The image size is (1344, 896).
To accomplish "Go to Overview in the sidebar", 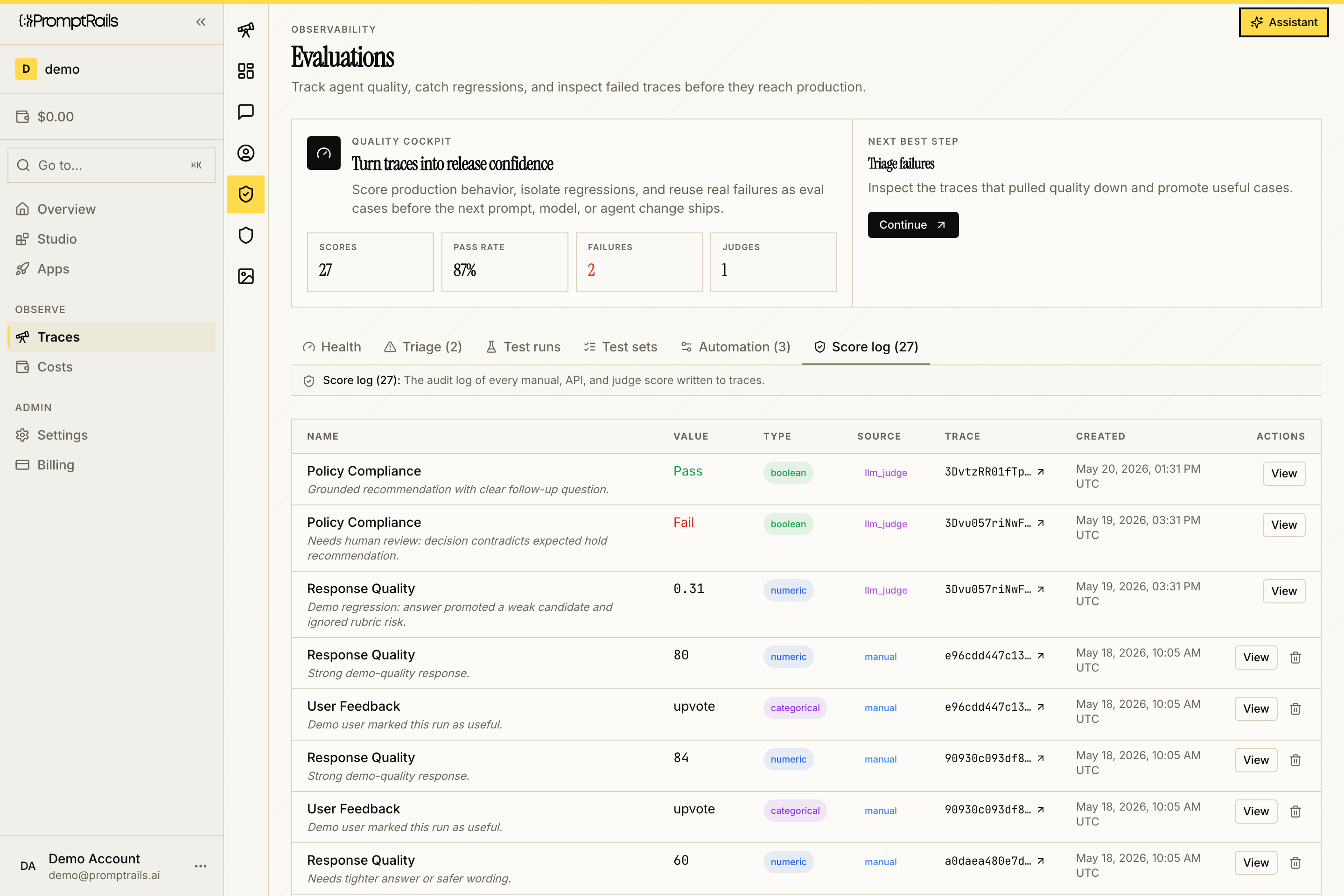I will 112,209.
